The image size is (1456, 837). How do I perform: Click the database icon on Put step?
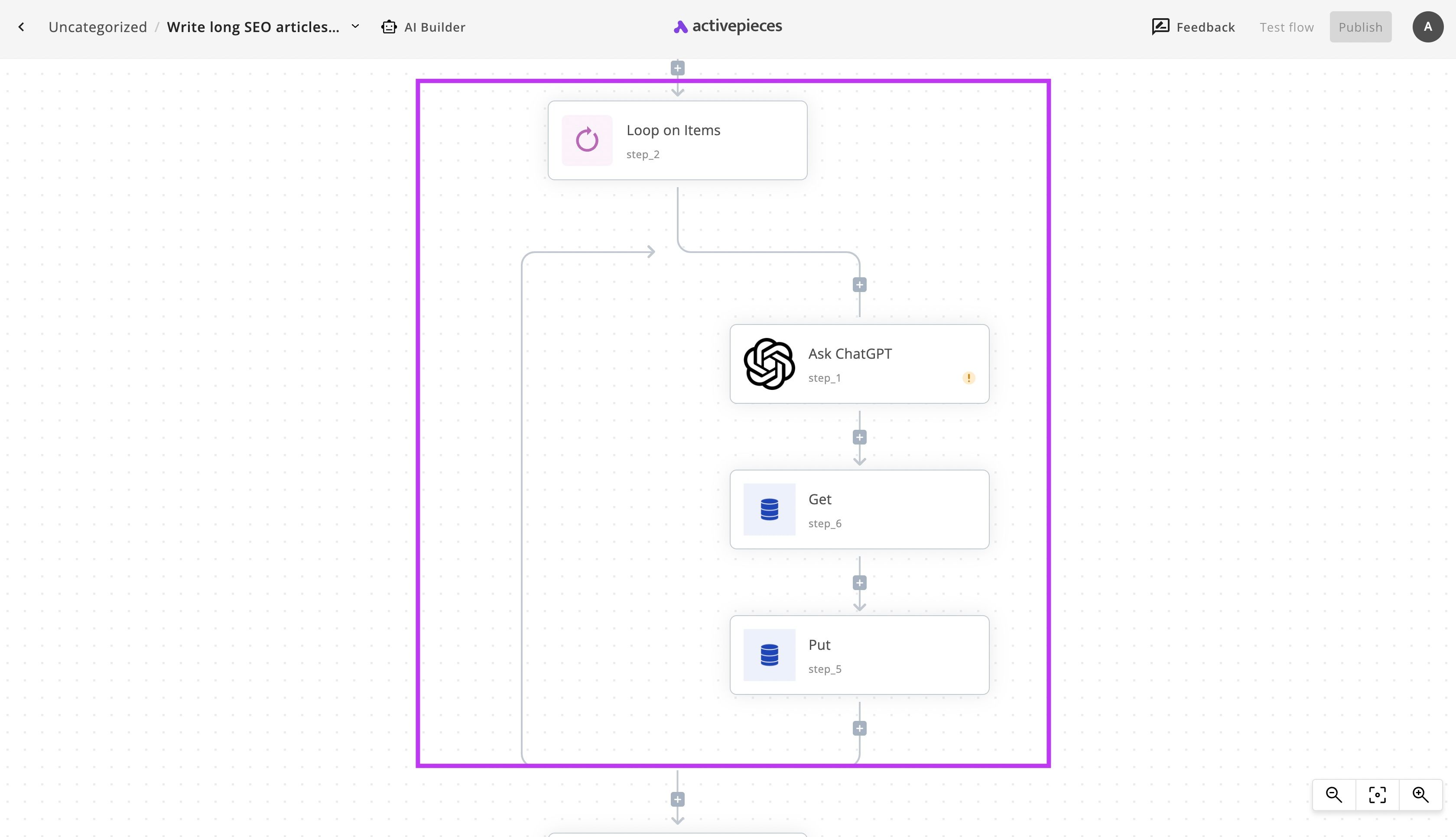click(x=769, y=655)
